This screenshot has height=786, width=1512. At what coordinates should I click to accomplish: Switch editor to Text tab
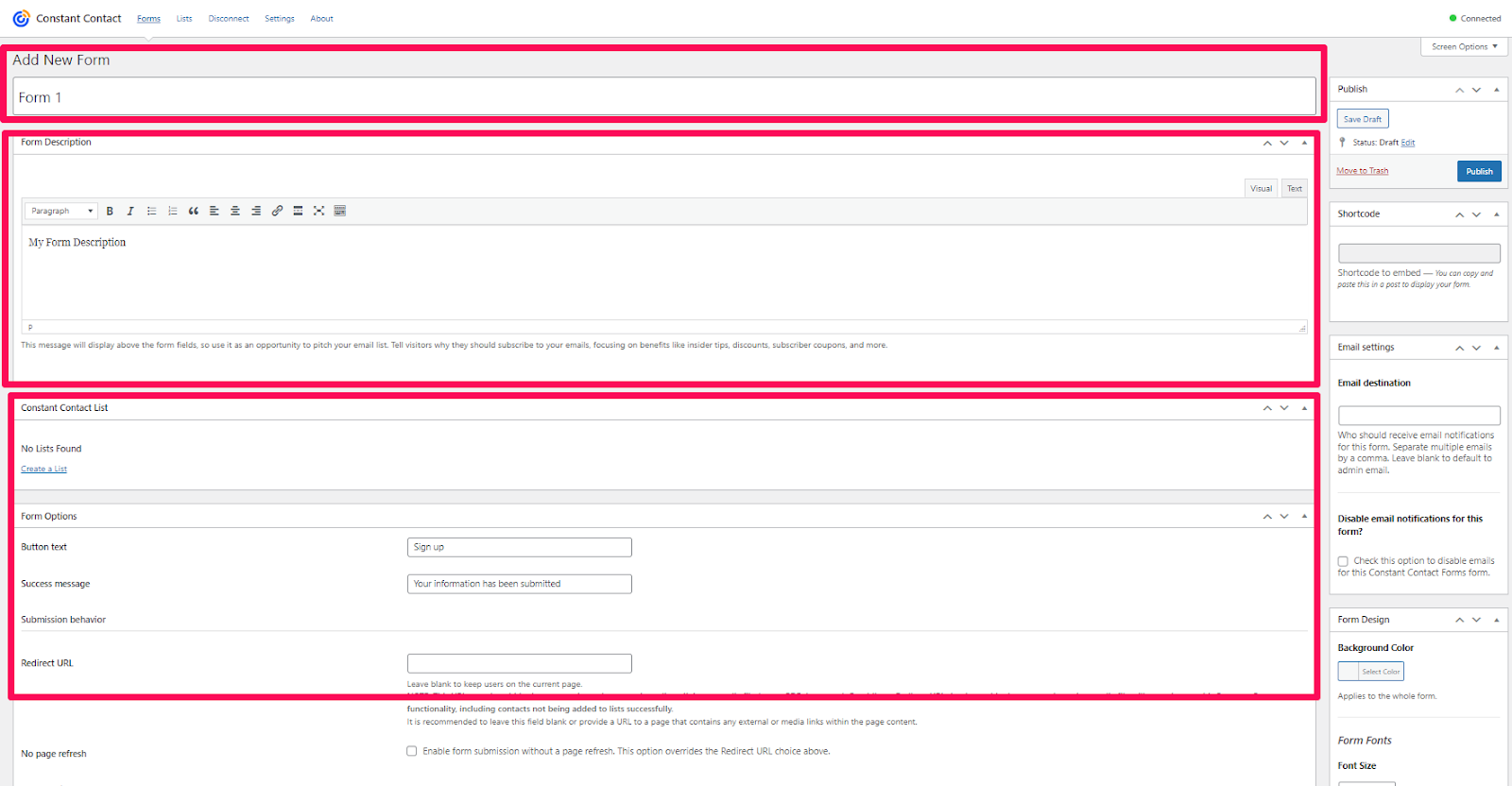tap(1295, 188)
